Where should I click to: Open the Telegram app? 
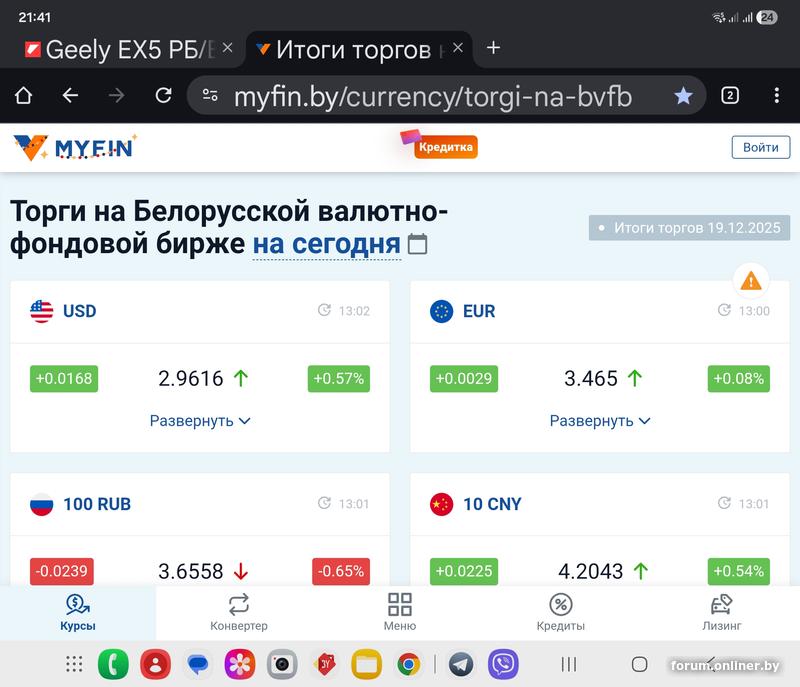(461, 664)
